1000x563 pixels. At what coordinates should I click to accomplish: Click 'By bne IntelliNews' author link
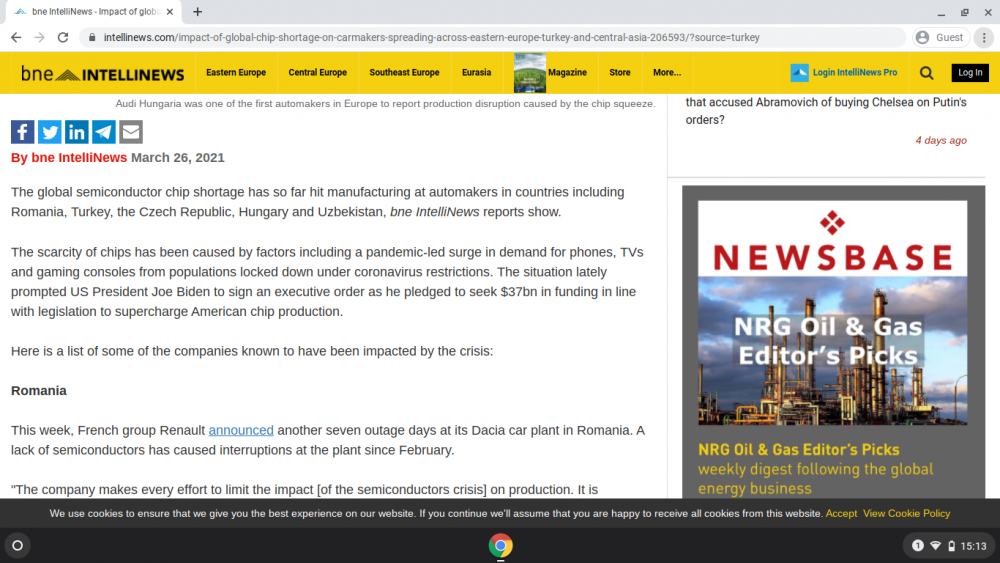point(69,157)
